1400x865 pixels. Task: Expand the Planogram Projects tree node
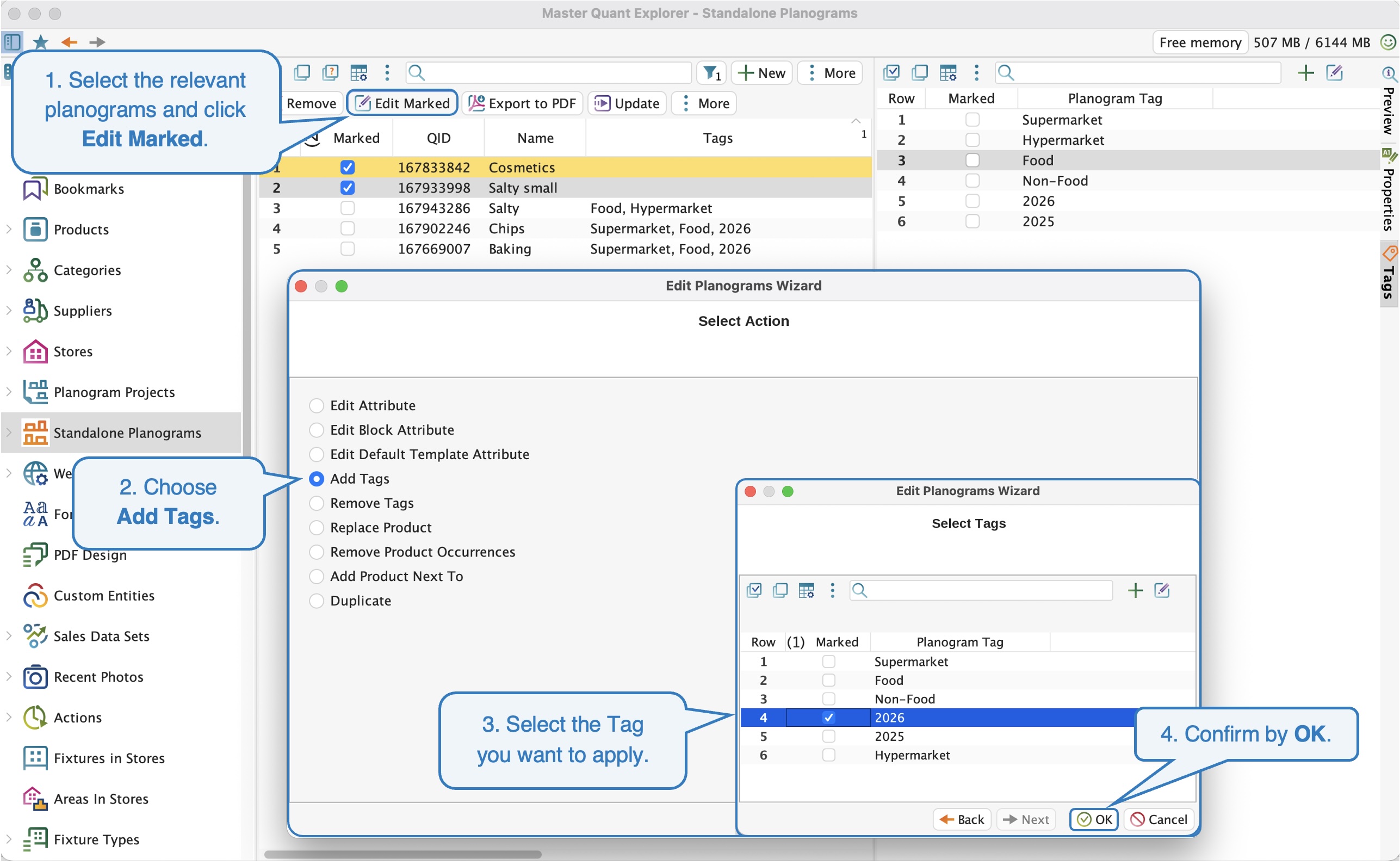click(9, 392)
